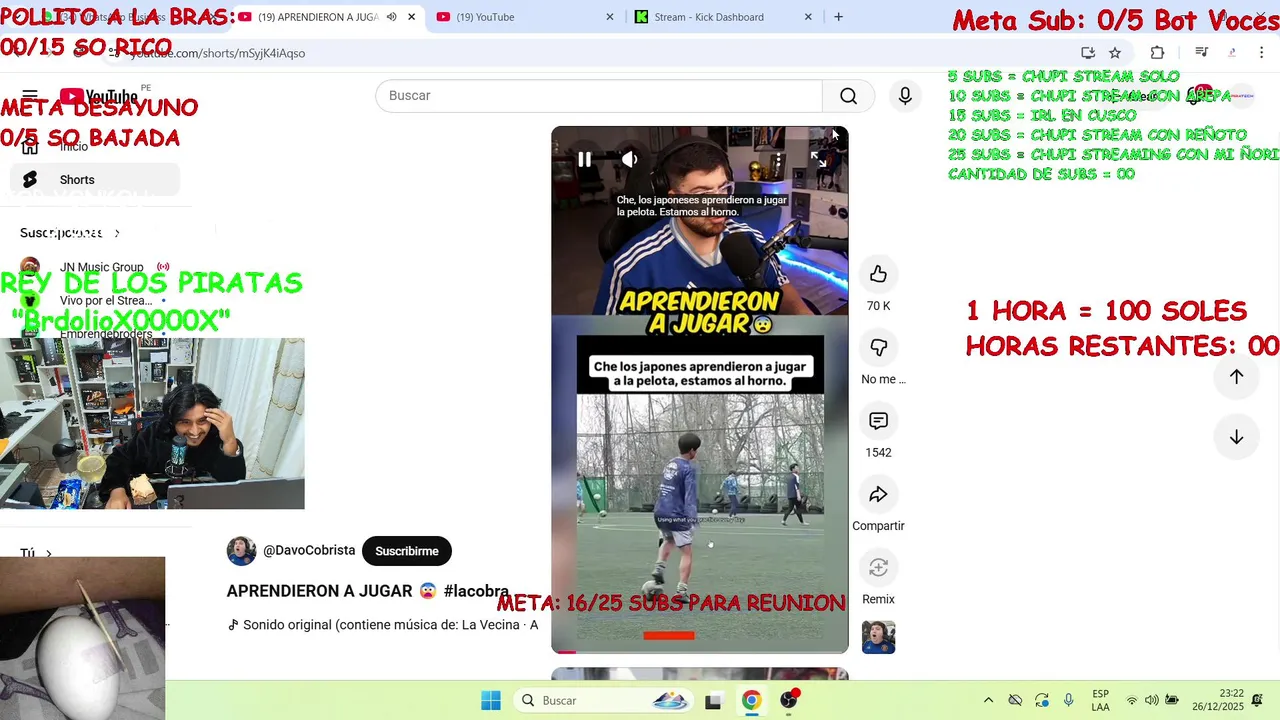Click the microphone tray icon

pyautogui.click(x=1068, y=700)
